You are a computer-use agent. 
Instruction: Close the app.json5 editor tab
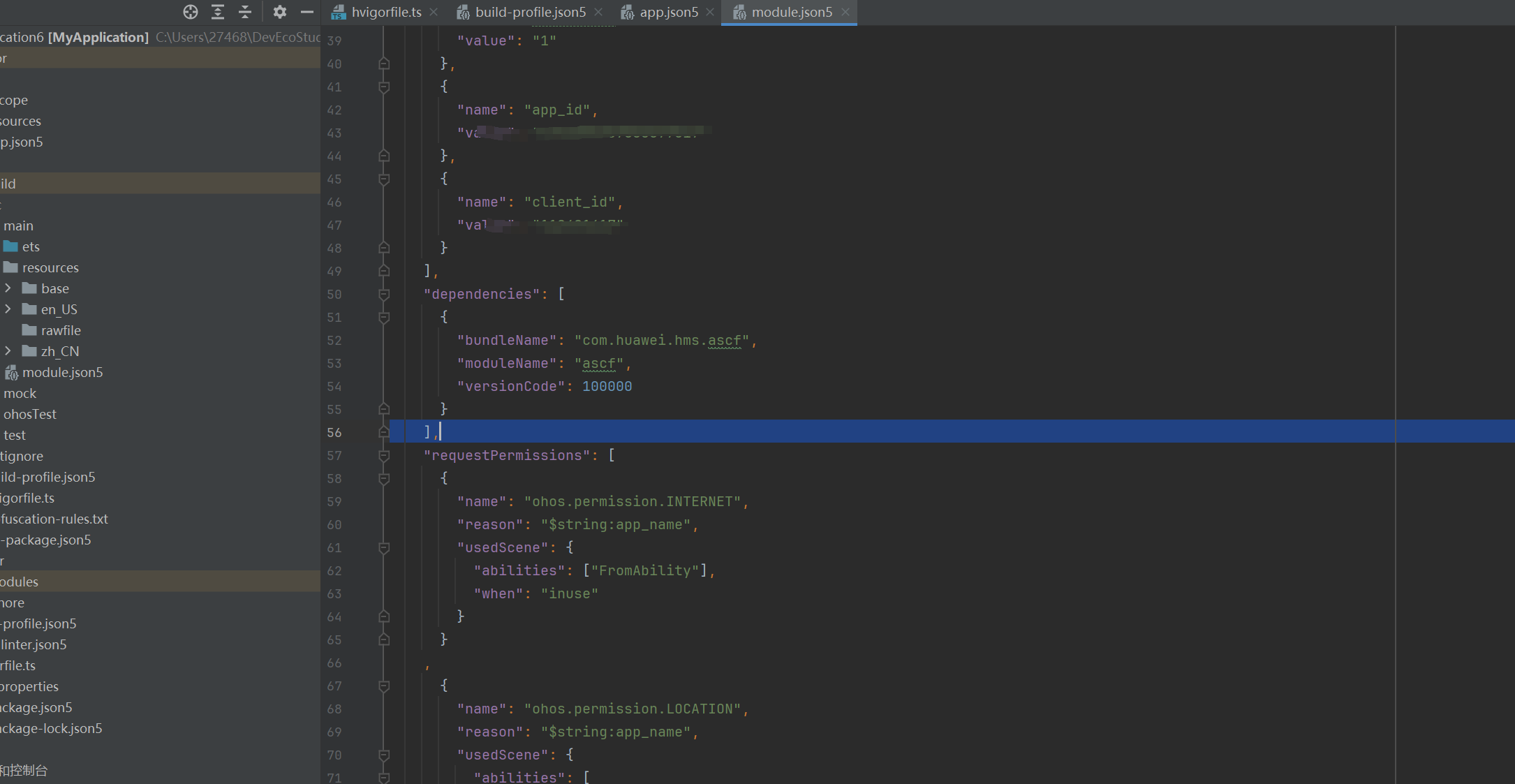(x=710, y=12)
